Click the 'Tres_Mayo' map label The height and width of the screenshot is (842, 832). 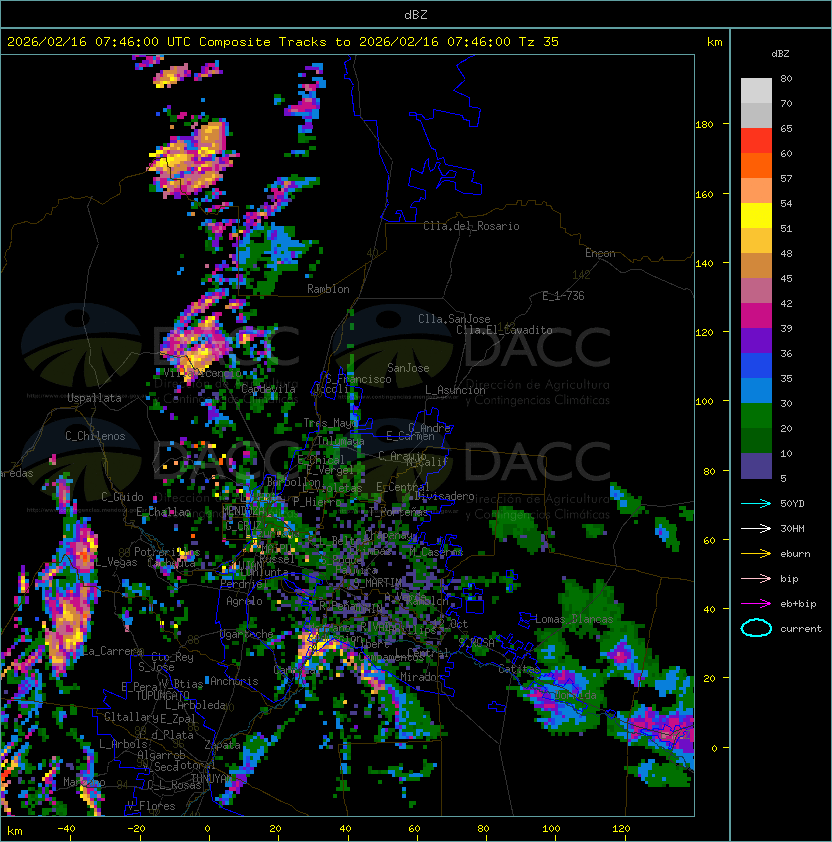[330, 423]
